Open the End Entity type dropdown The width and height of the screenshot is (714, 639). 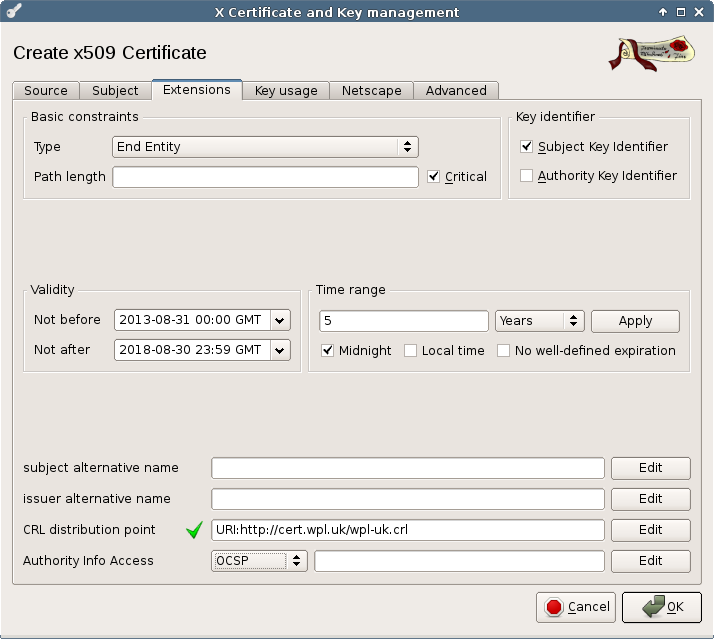265,147
